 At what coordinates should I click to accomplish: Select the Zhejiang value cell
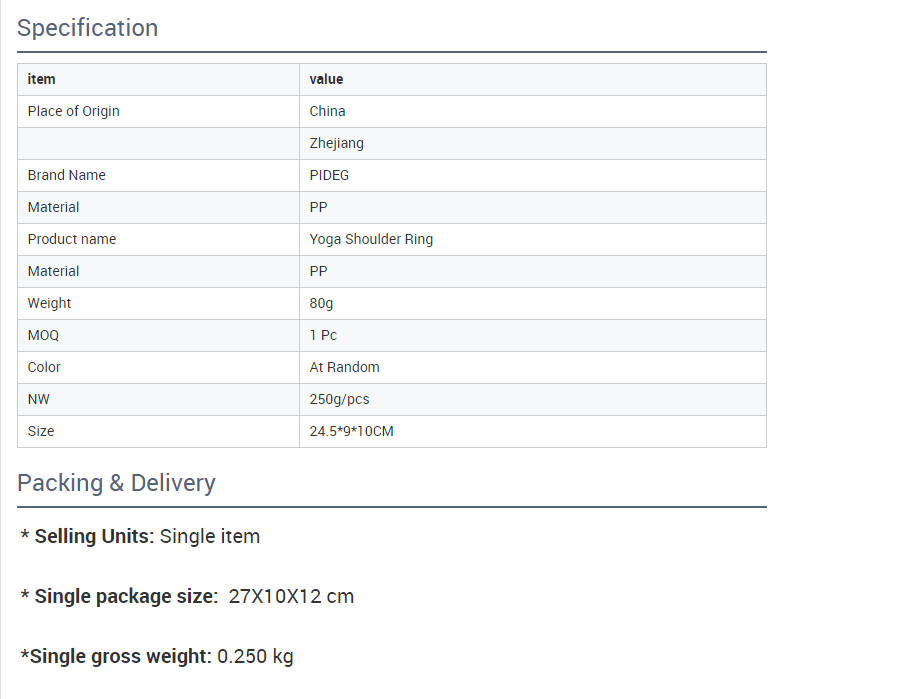[337, 143]
